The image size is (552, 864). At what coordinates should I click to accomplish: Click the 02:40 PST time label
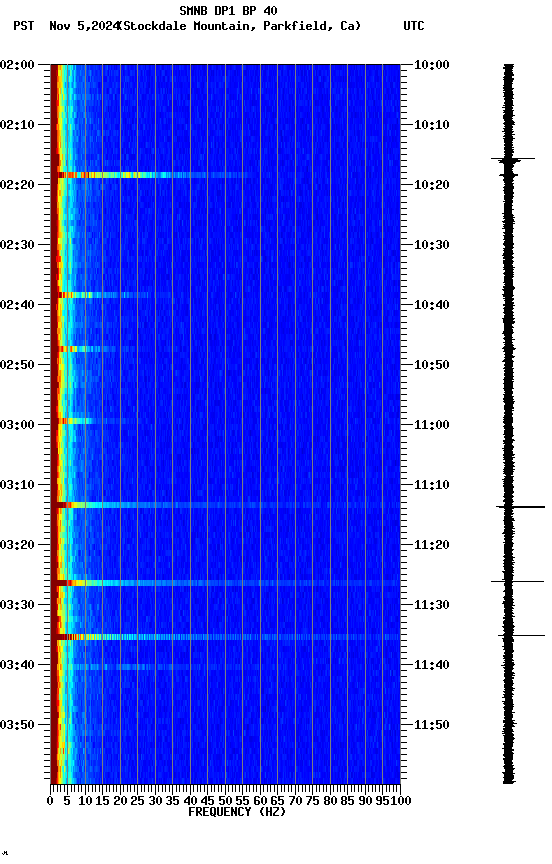[17, 305]
